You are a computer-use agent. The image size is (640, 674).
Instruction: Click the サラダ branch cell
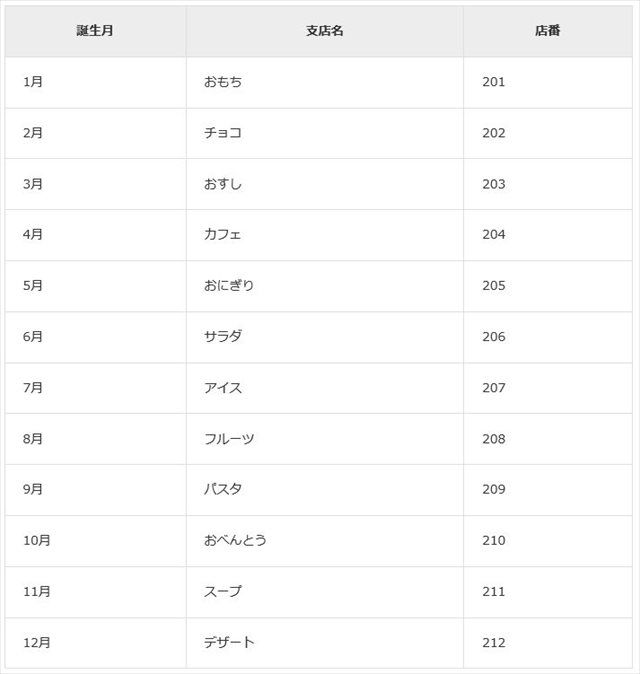pyautogui.click(x=223, y=337)
